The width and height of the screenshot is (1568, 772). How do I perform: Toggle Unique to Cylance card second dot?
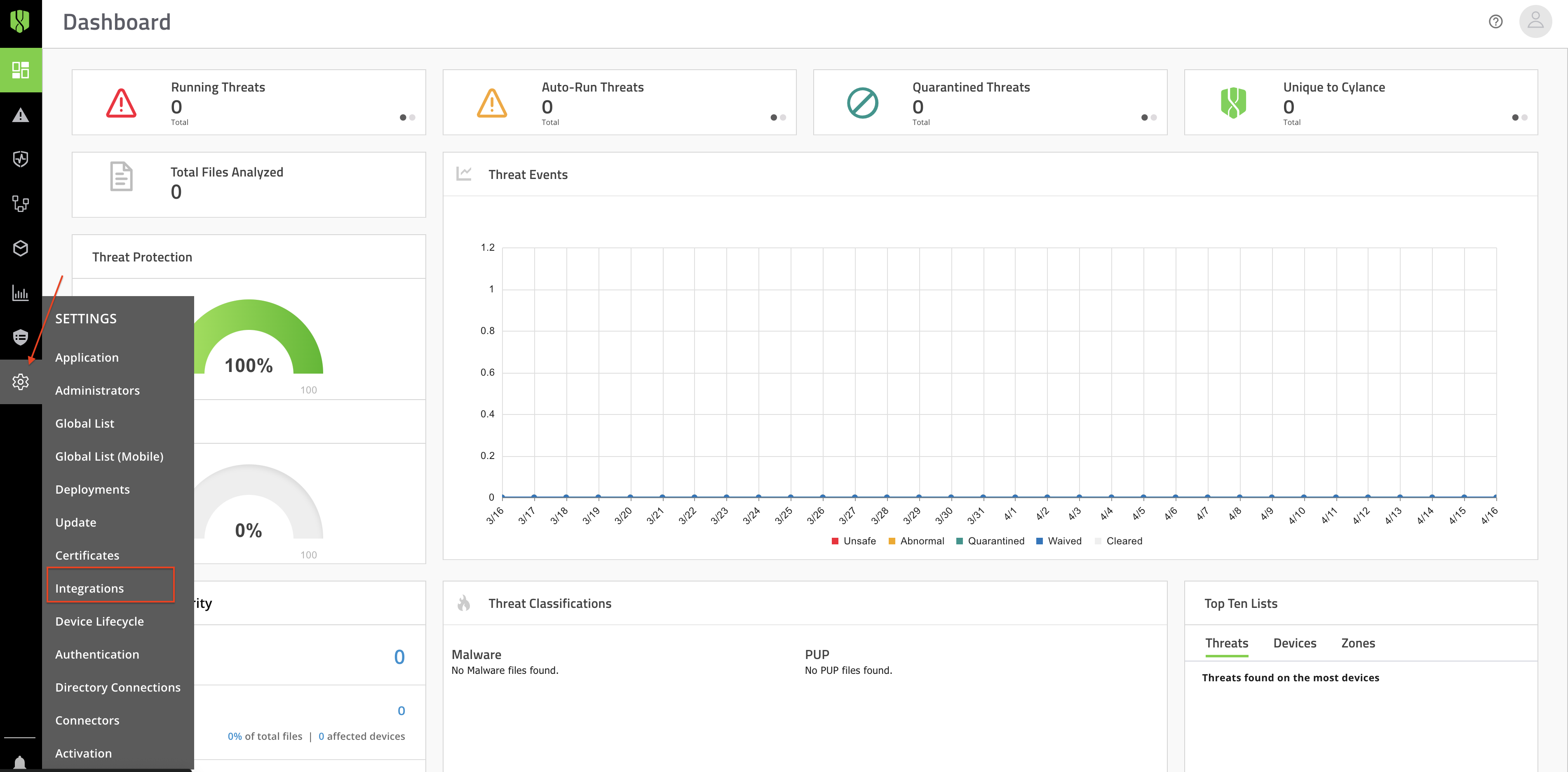tap(1525, 118)
